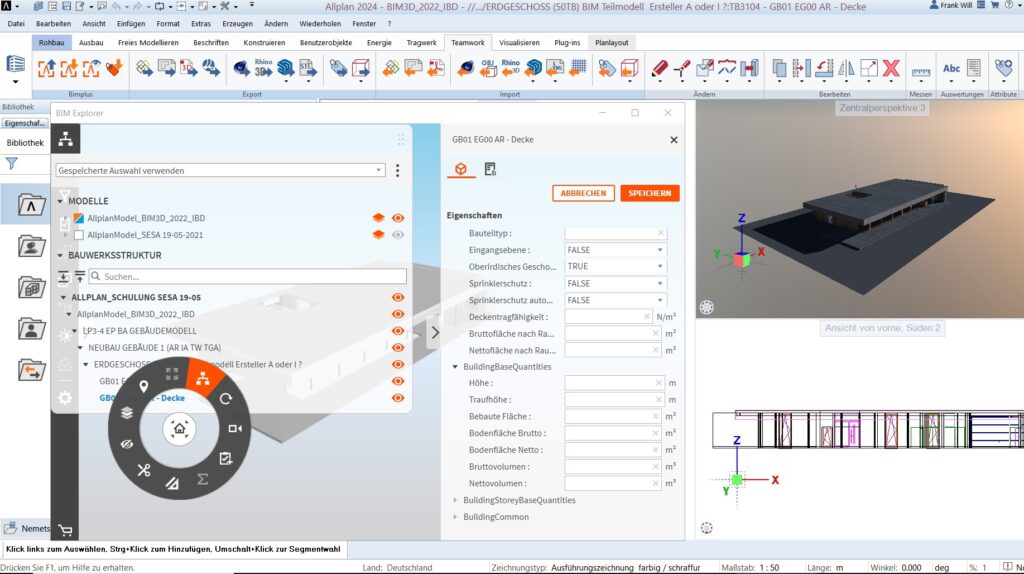Open the Gespeicherte Auswahl verwenden dropdown

[220, 171]
